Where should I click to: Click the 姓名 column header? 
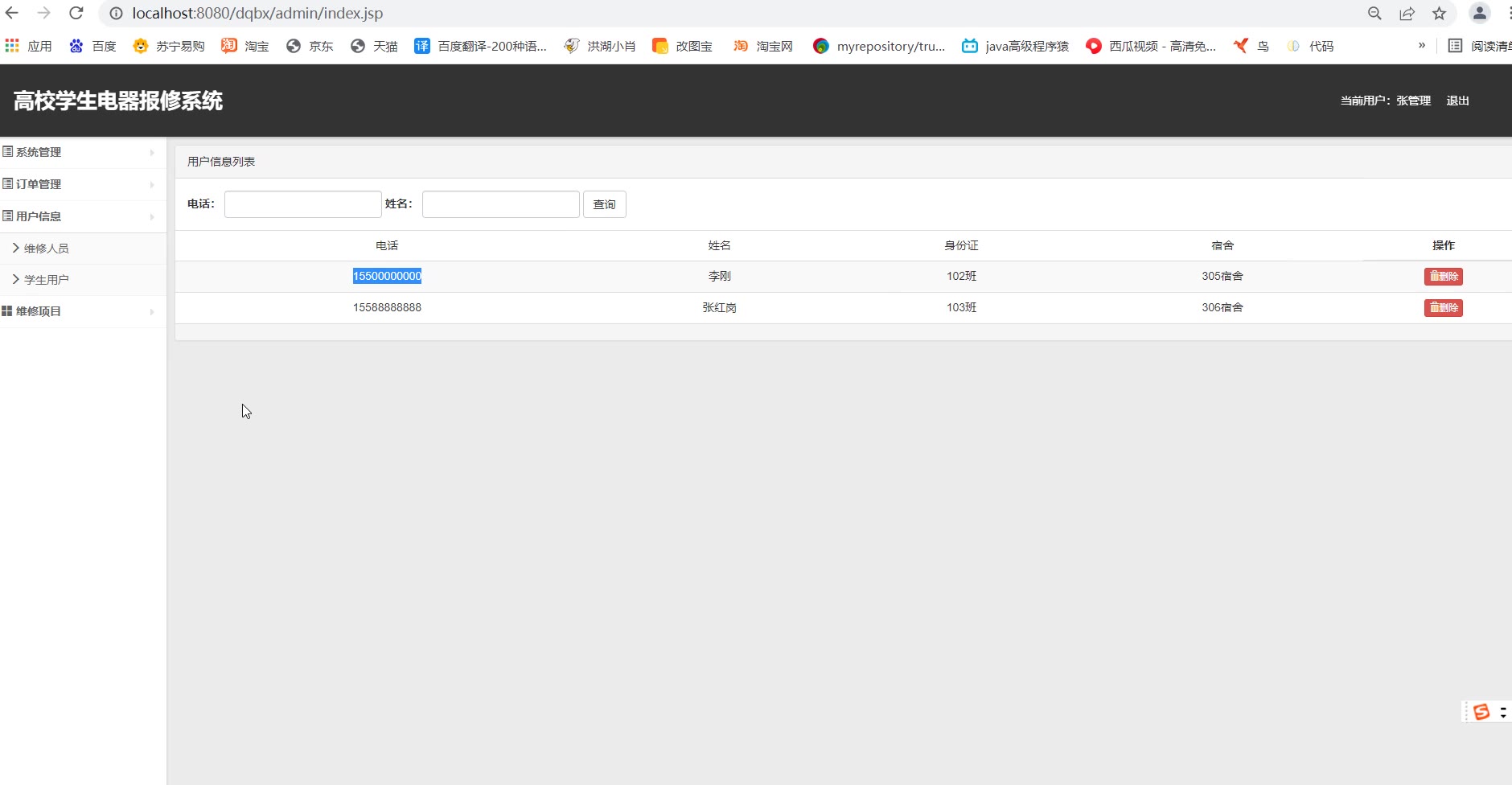tap(720, 245)
